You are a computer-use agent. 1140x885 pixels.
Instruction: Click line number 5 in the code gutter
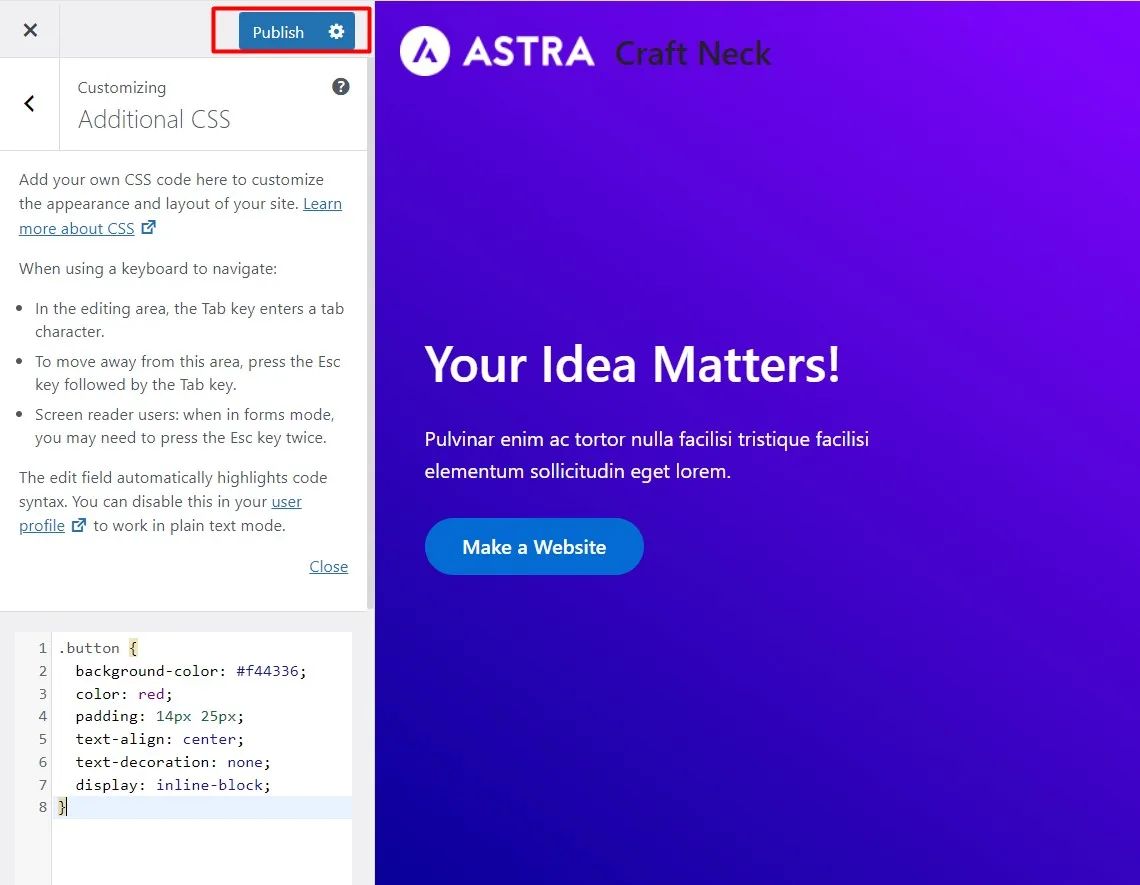(43, 739)
